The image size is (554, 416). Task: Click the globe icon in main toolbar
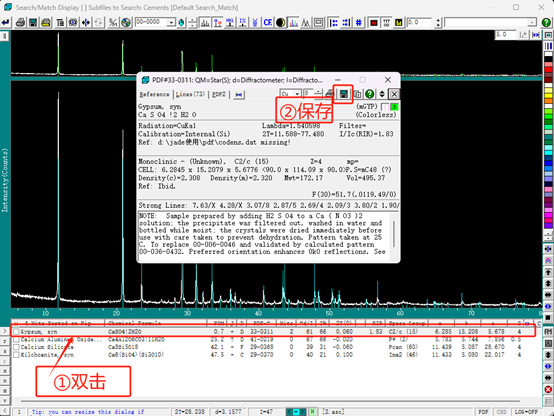126,23
